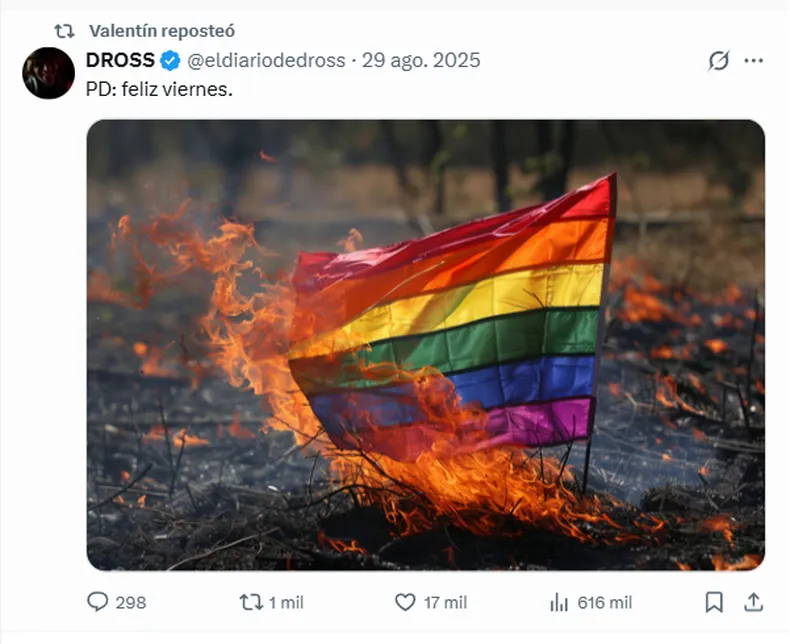Click the DROSS display name
Image resolution: width=790 pixels, height=644 pixels.
coord(120,60)
